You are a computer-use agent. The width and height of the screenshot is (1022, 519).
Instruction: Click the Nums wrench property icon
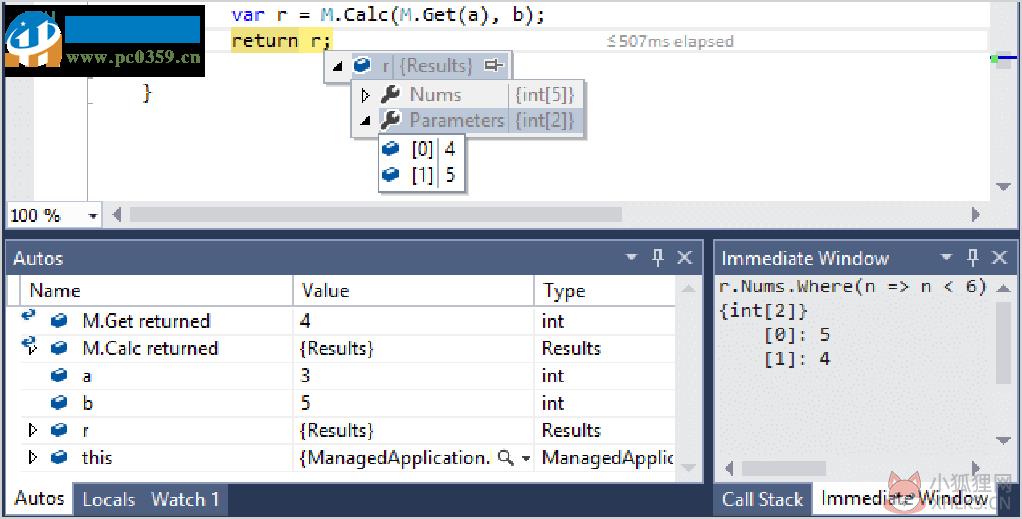coord(390,95)
